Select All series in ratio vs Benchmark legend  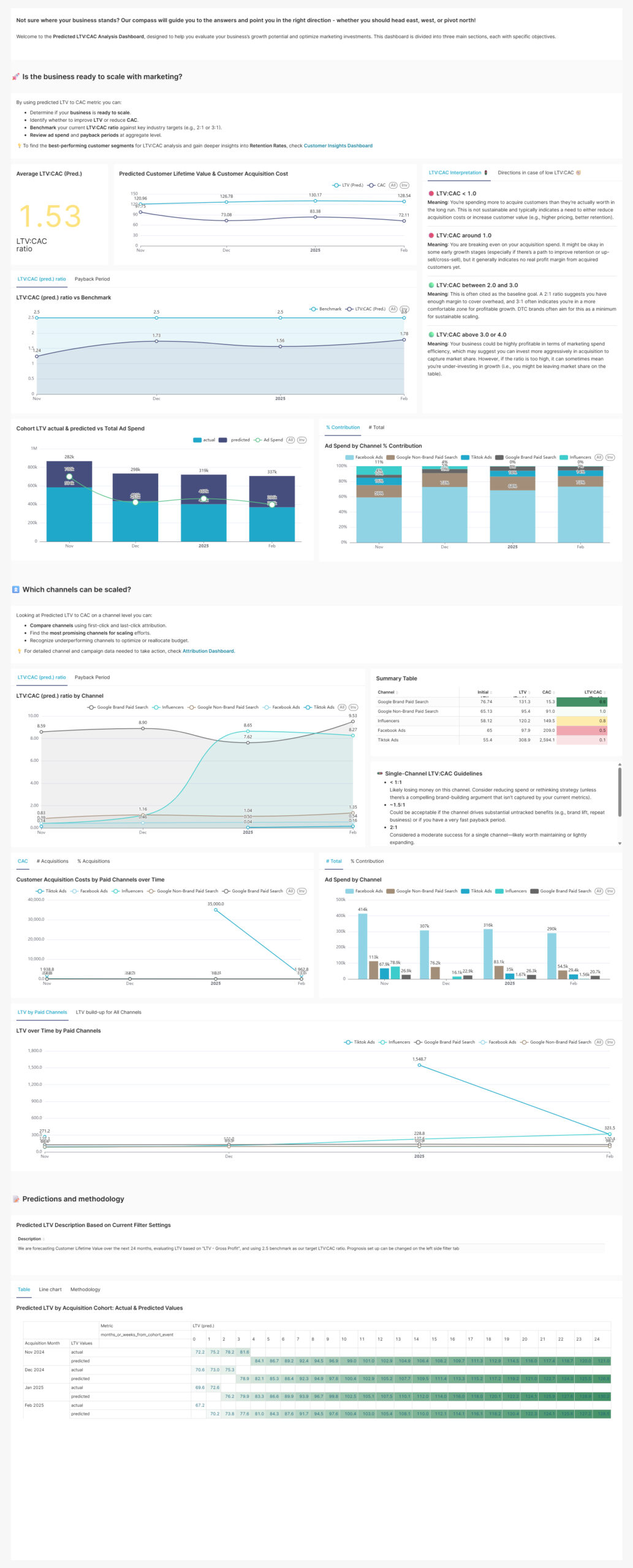pos(393,309)
